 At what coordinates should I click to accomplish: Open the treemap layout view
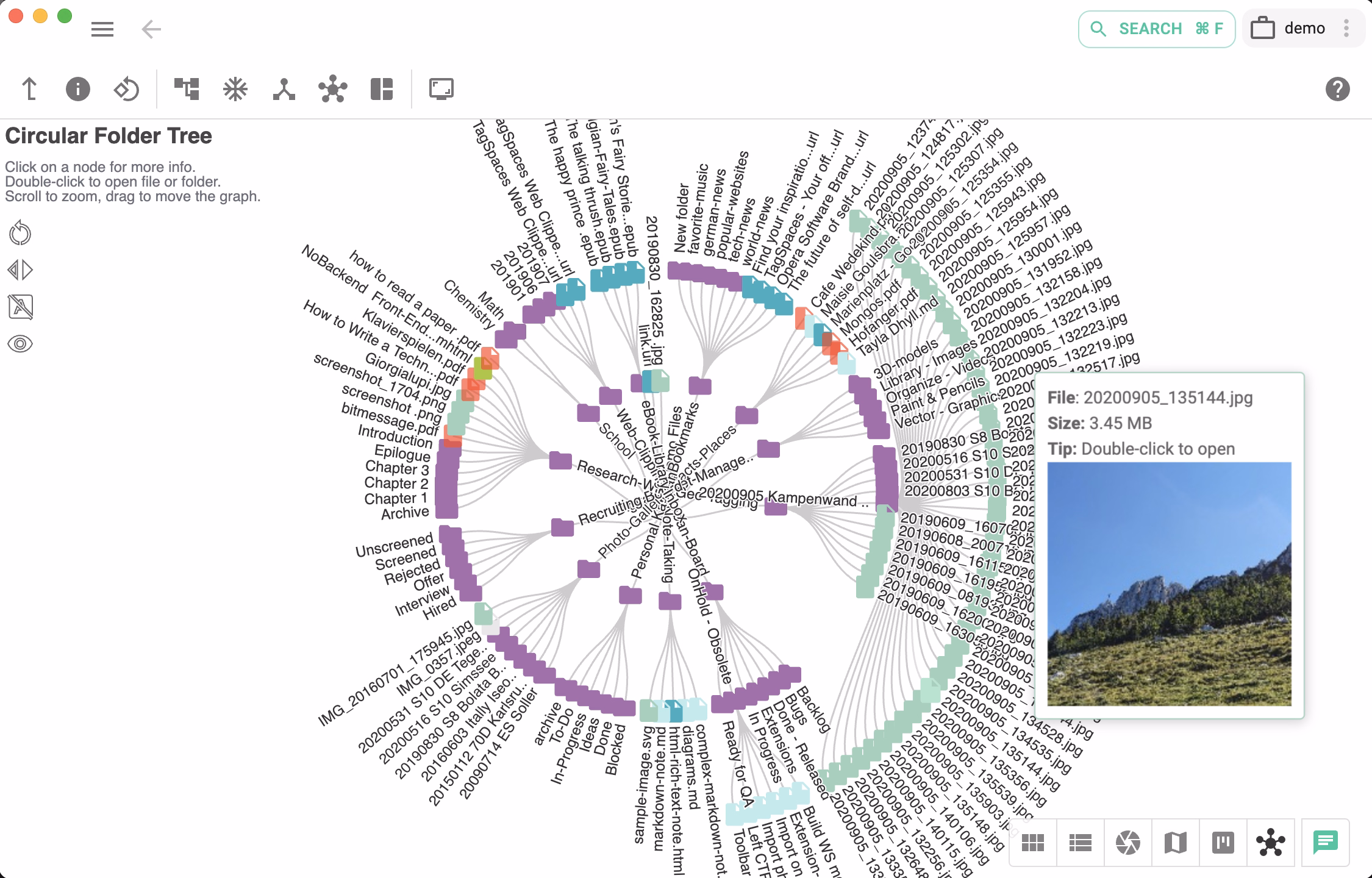(x=381, y=88)
